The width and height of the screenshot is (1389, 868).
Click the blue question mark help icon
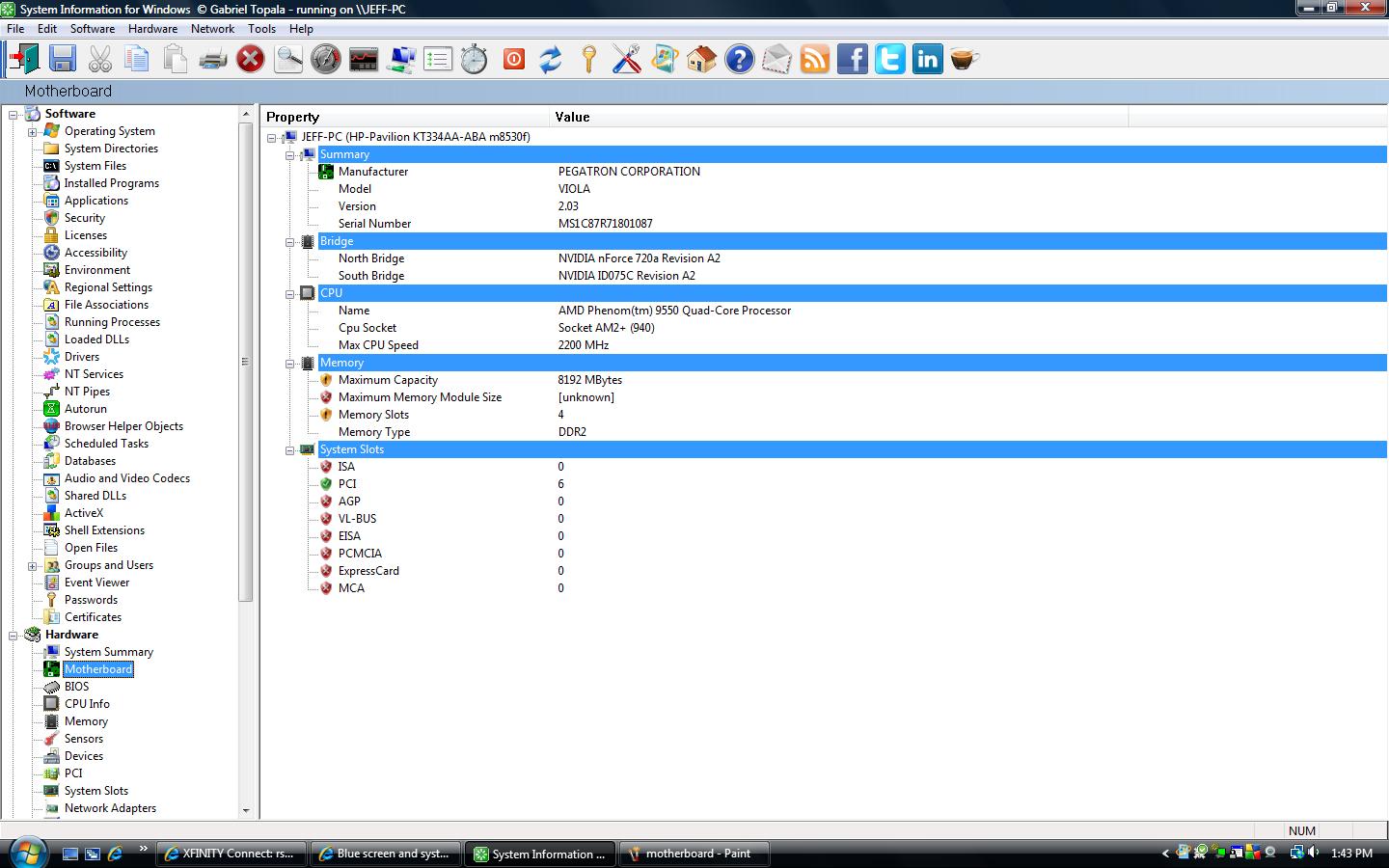point(740,60)
